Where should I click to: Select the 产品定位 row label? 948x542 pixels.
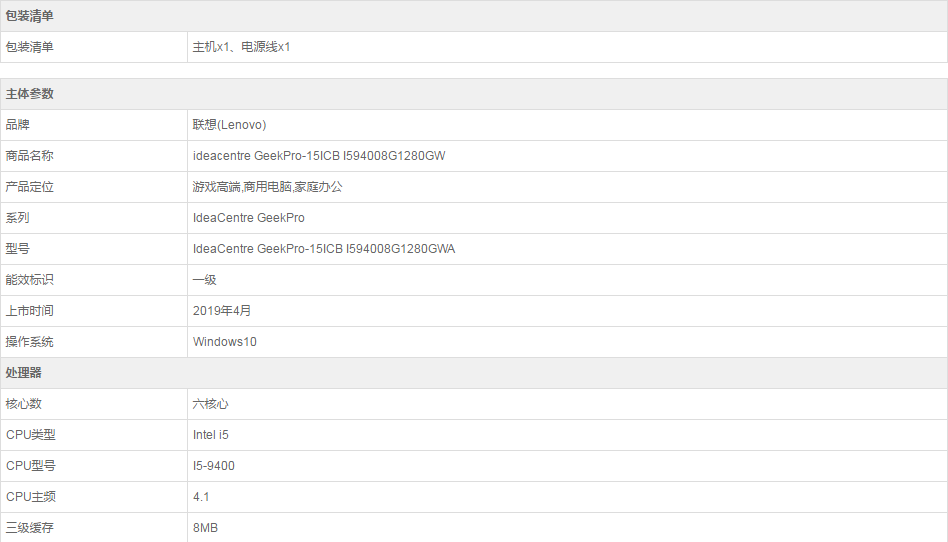(30, 187)
